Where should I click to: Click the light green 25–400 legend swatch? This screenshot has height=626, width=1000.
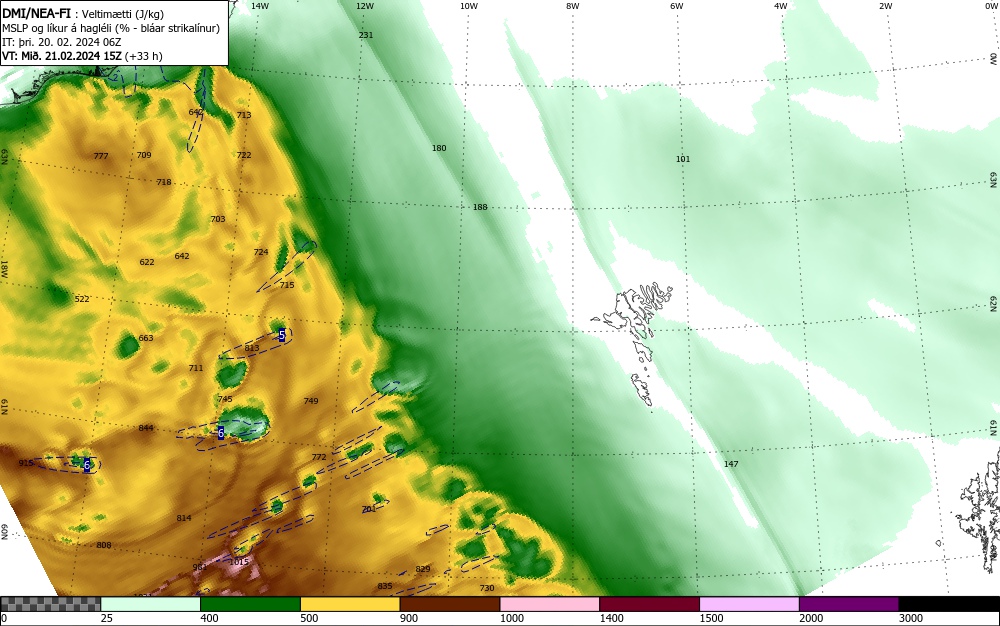[151, 604]
